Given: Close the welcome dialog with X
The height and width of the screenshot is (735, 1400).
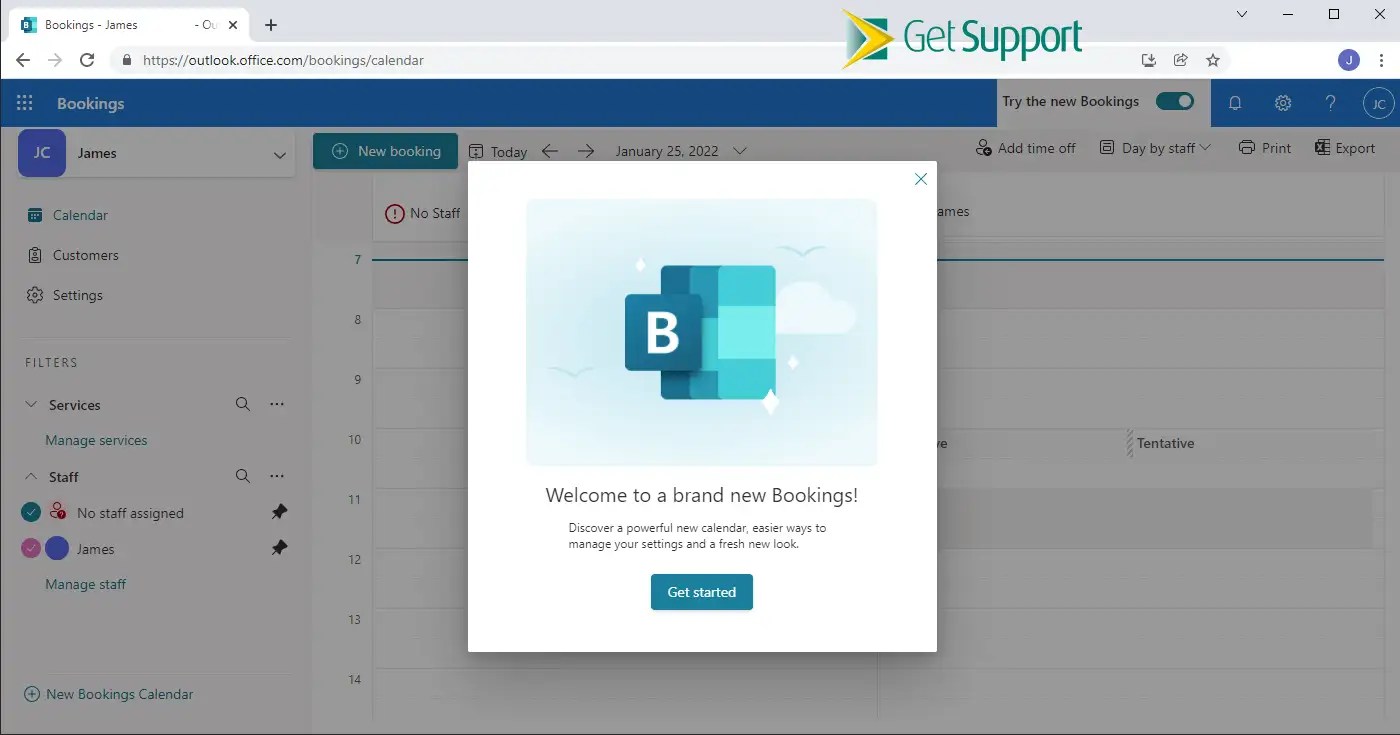Looking at the screenshot, I should tap(921, 179).
